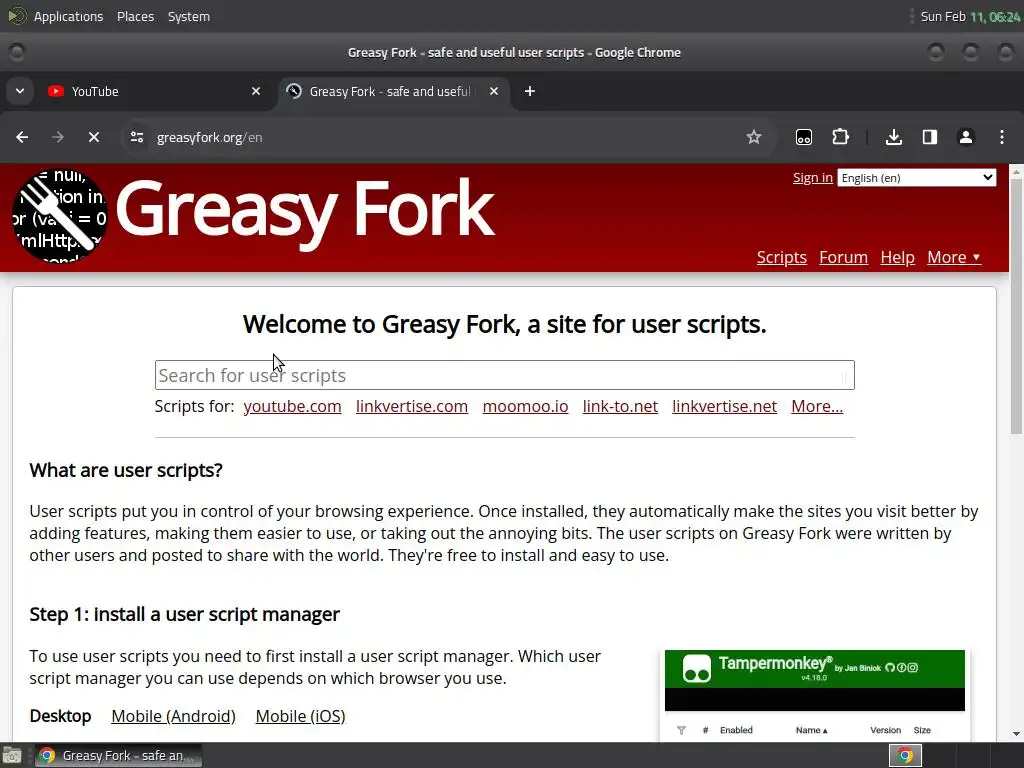Image resolution: width=1024 pixels, height=768 pixels.
Task: Open the Scripts navigation link
Action: (x=782, y=257)
